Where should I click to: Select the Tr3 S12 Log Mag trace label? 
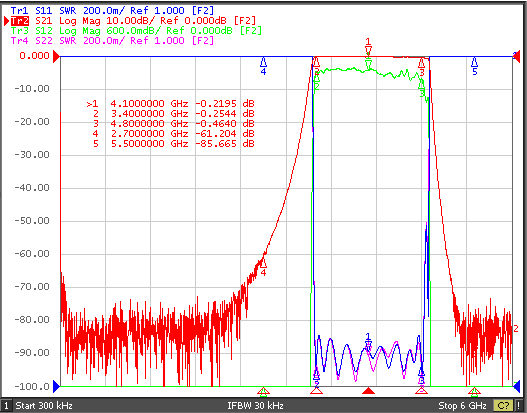coord(136,31)
